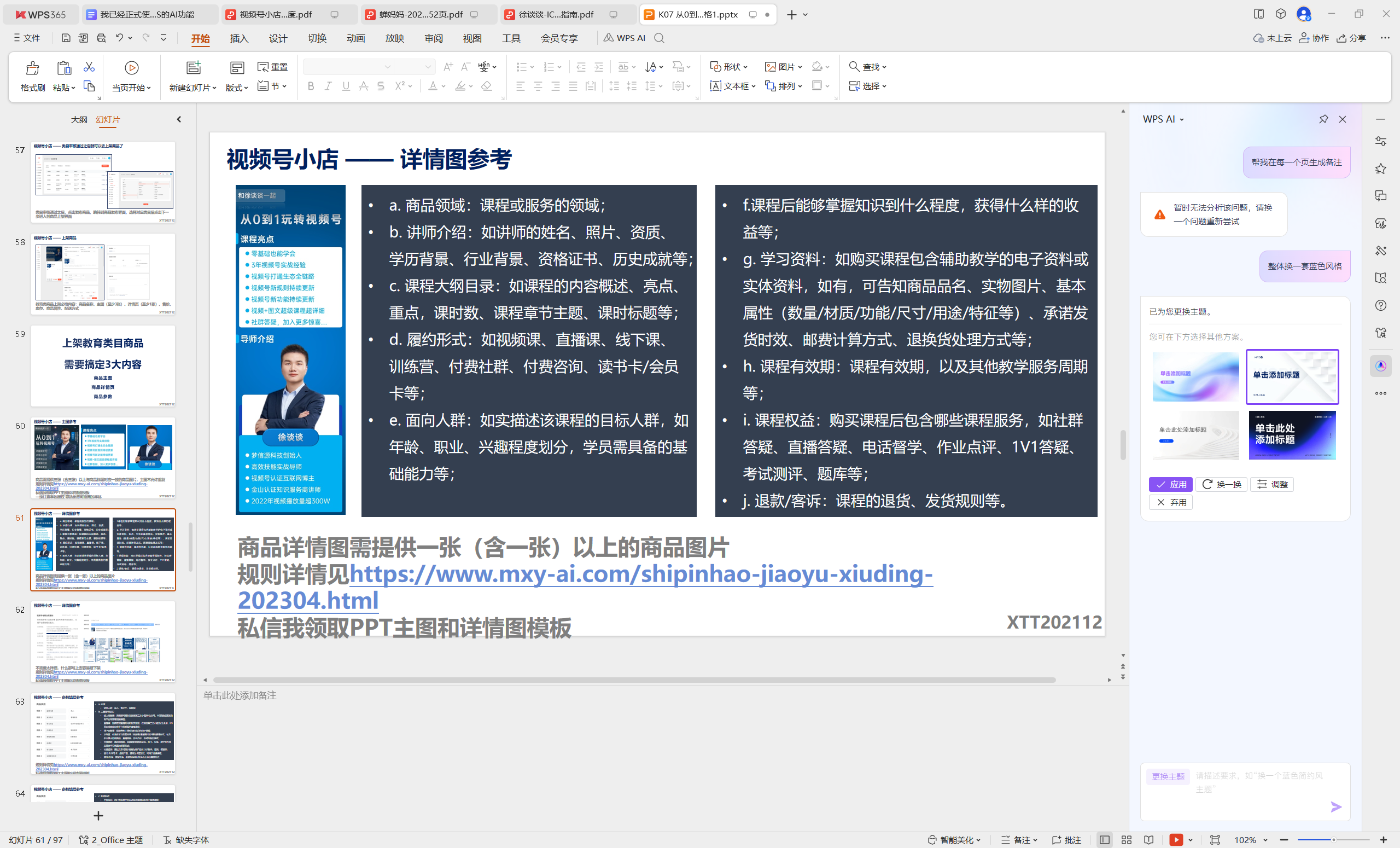
Task: Start slideshow from current page (当页开始)
Action: (x=131, y=69)
